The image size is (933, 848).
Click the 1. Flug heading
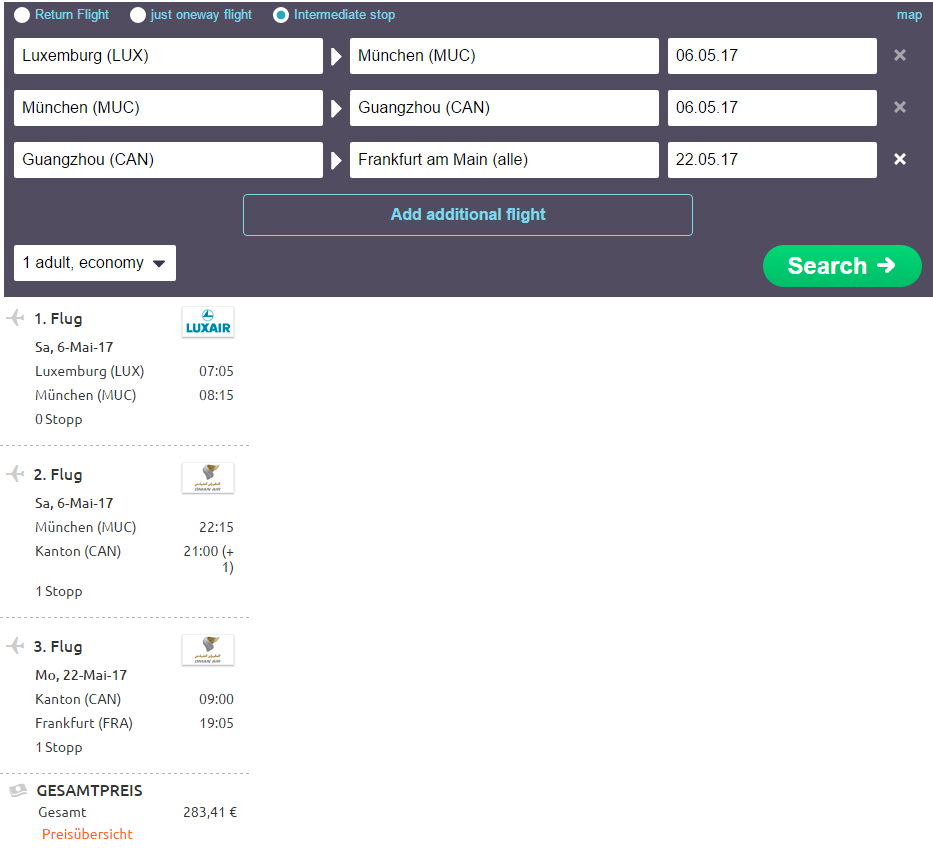tap(58, 319)
